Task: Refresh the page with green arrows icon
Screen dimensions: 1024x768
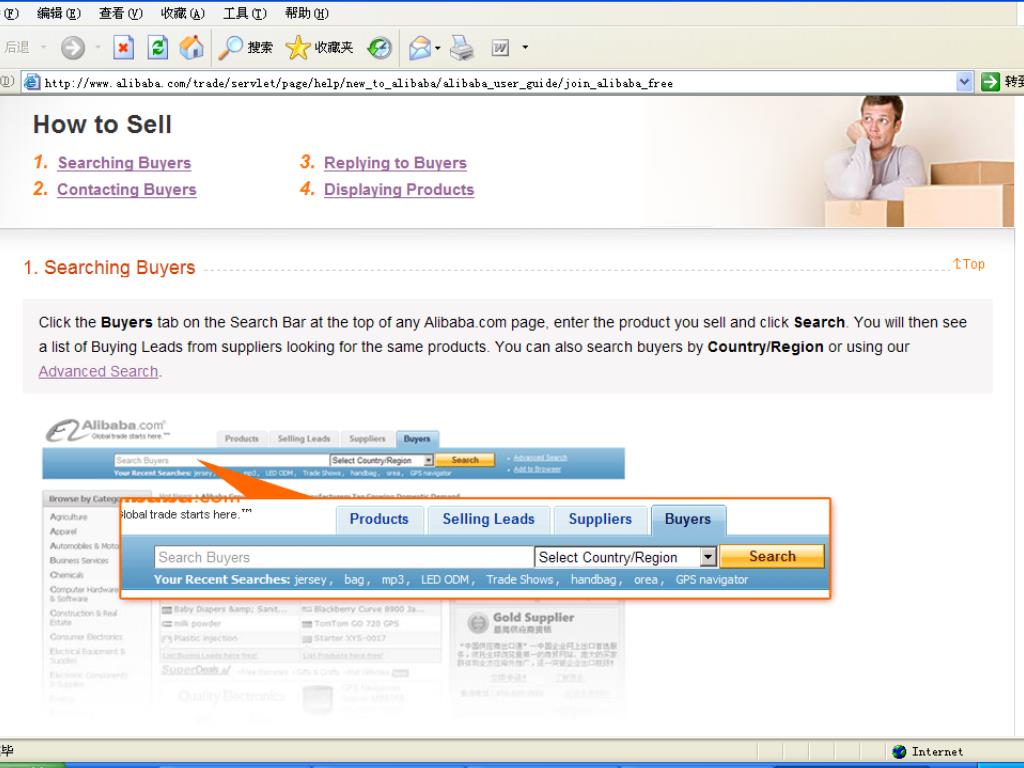Action: 157,48
